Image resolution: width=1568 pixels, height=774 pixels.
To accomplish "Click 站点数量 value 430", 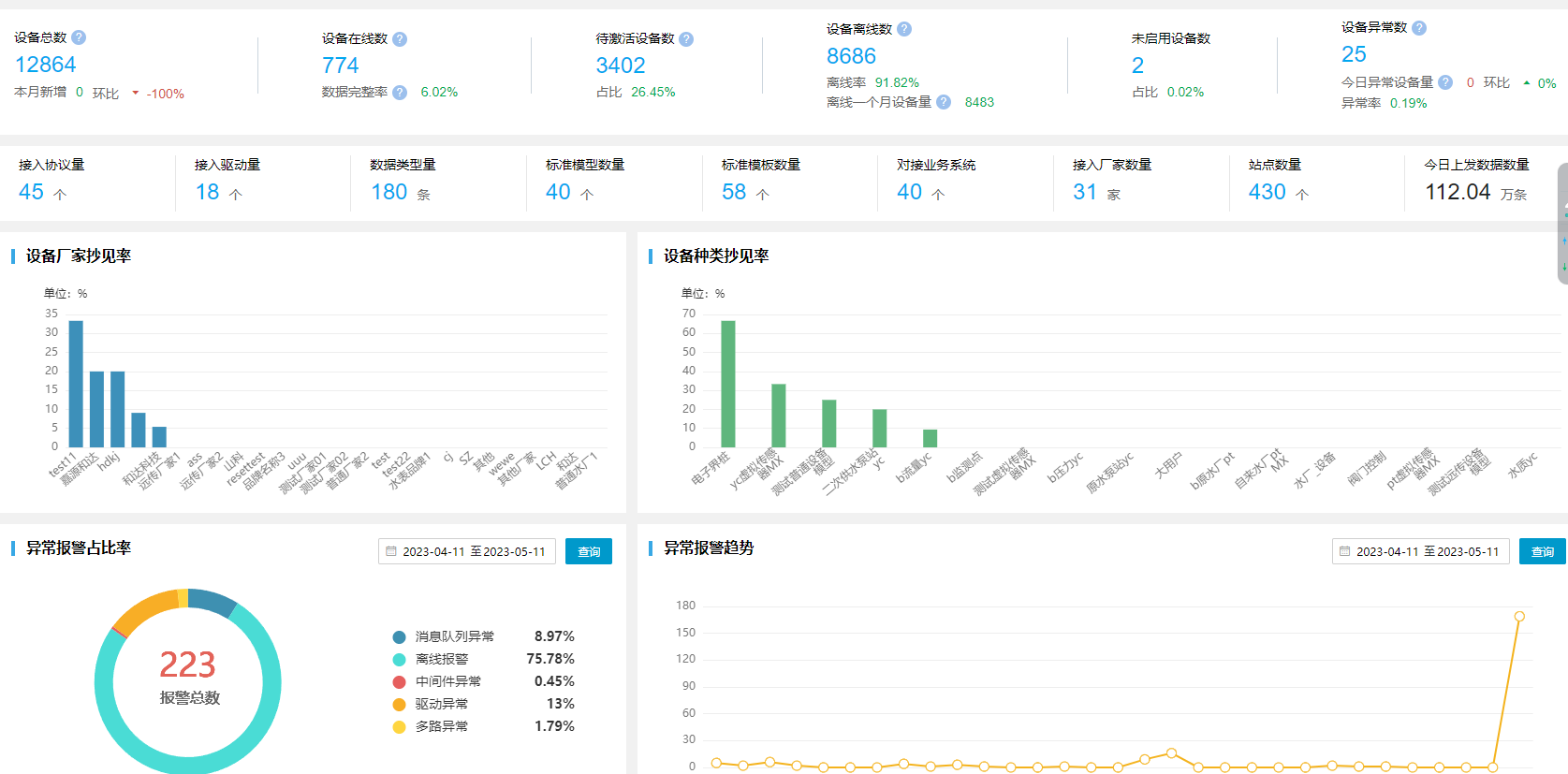I will pyautogui.click(x=1268, y=192).
